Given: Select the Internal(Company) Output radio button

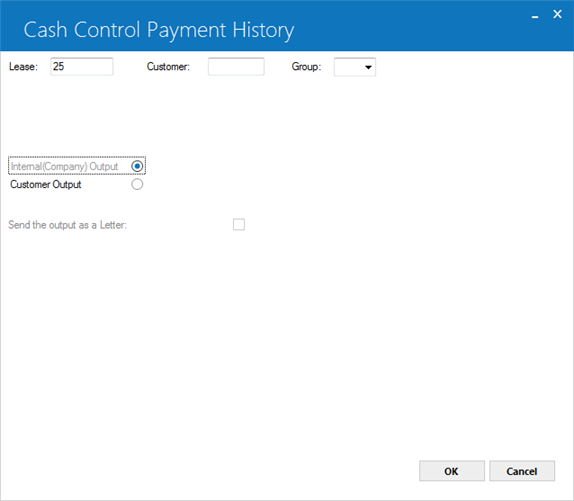Looking at the screenshot, I should (x=137, y=166).
